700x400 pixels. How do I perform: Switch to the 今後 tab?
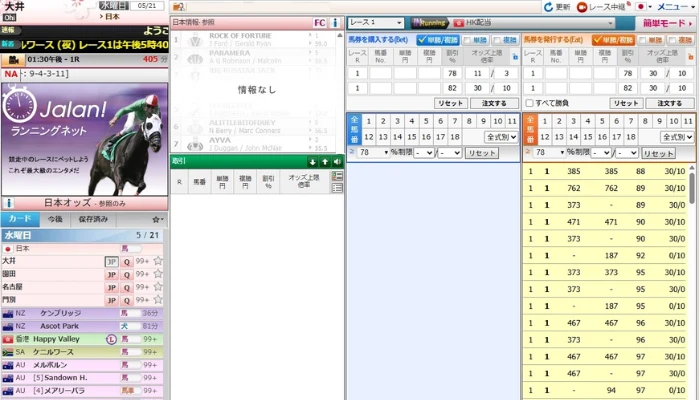point(54,218)
